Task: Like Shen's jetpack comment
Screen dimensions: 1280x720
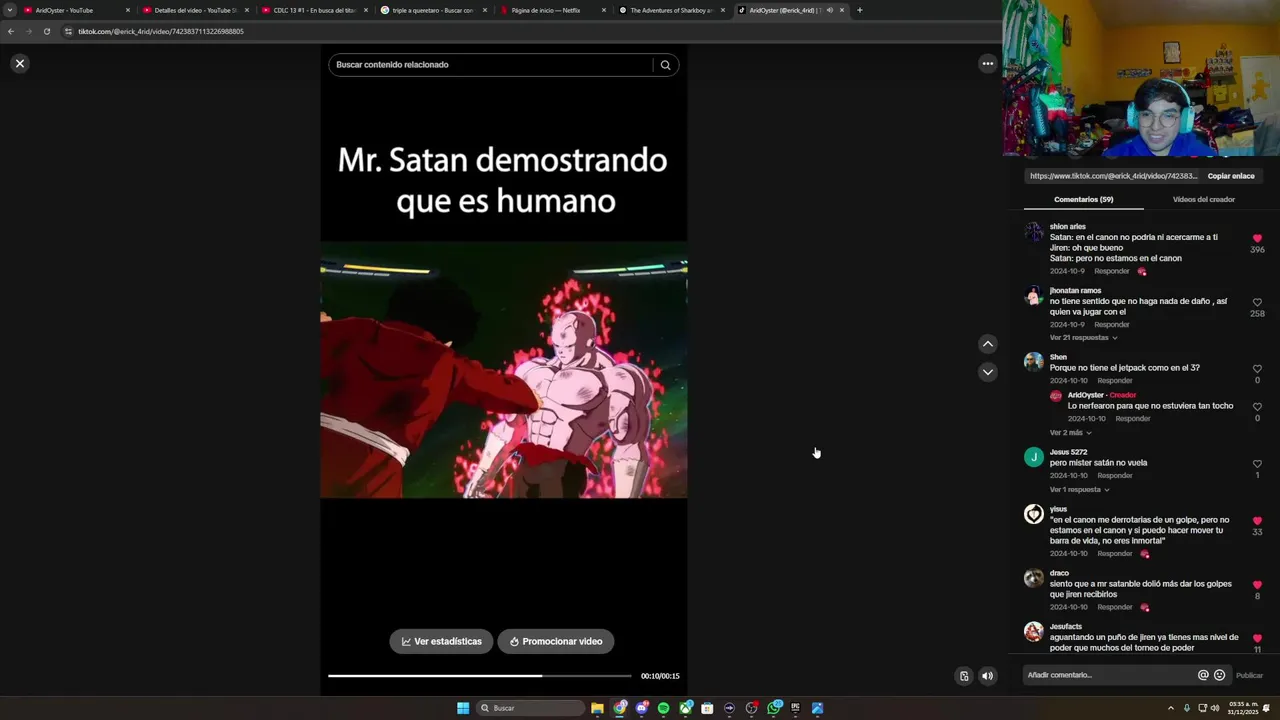Action: pos(1257,369)
